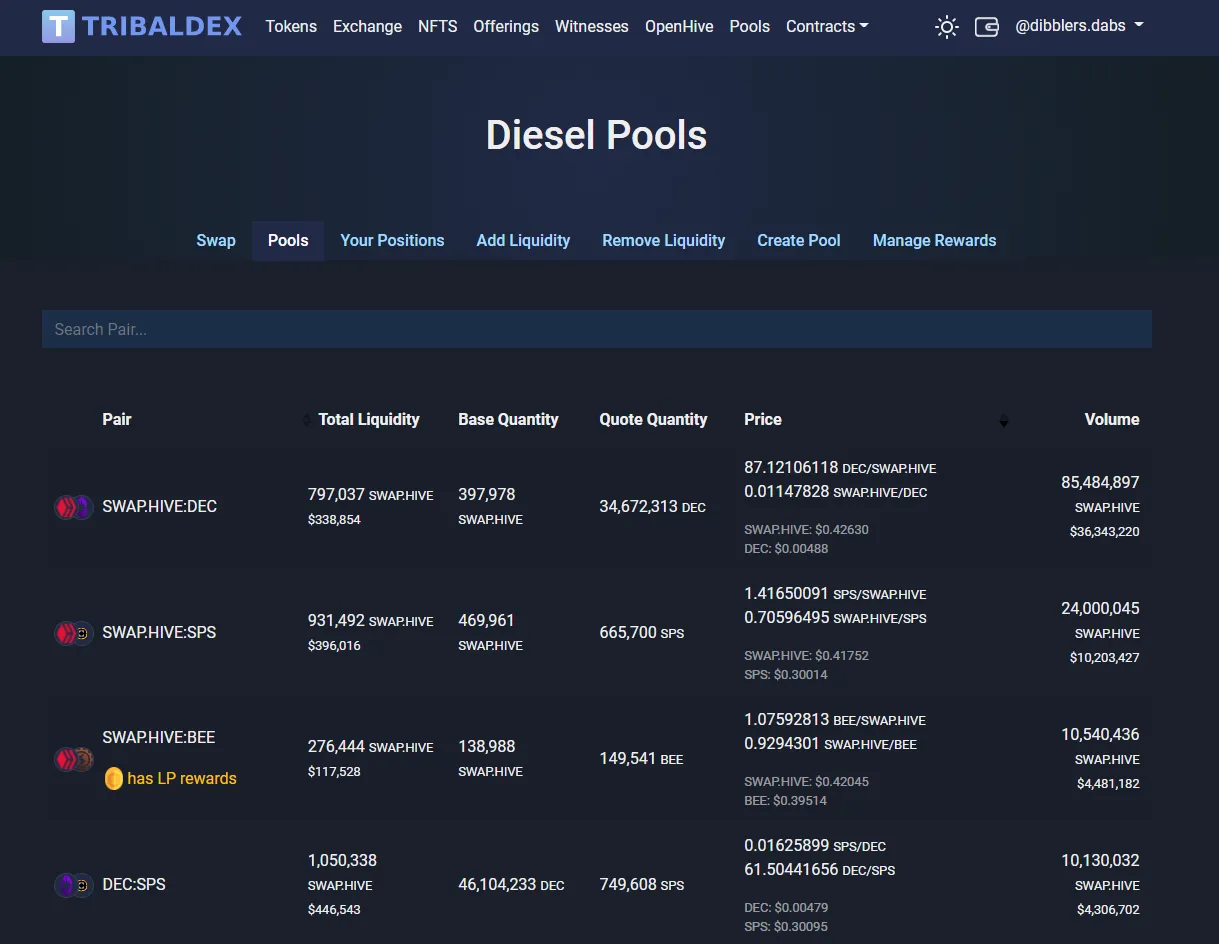Screen dimensions: 1219x944
Task: Open the NFTS section
Action: coord(438,27)
